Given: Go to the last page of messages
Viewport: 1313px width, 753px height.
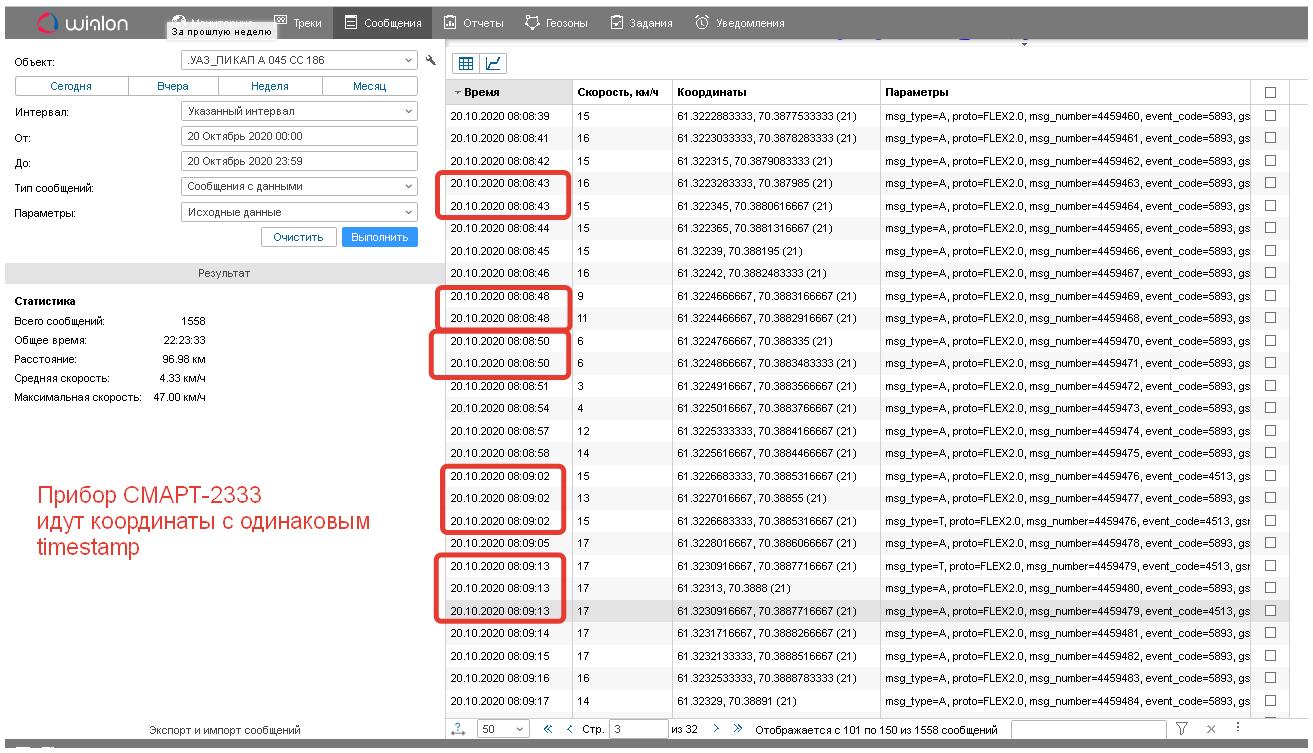Looking at the screenshot, I should coord(738,729).
